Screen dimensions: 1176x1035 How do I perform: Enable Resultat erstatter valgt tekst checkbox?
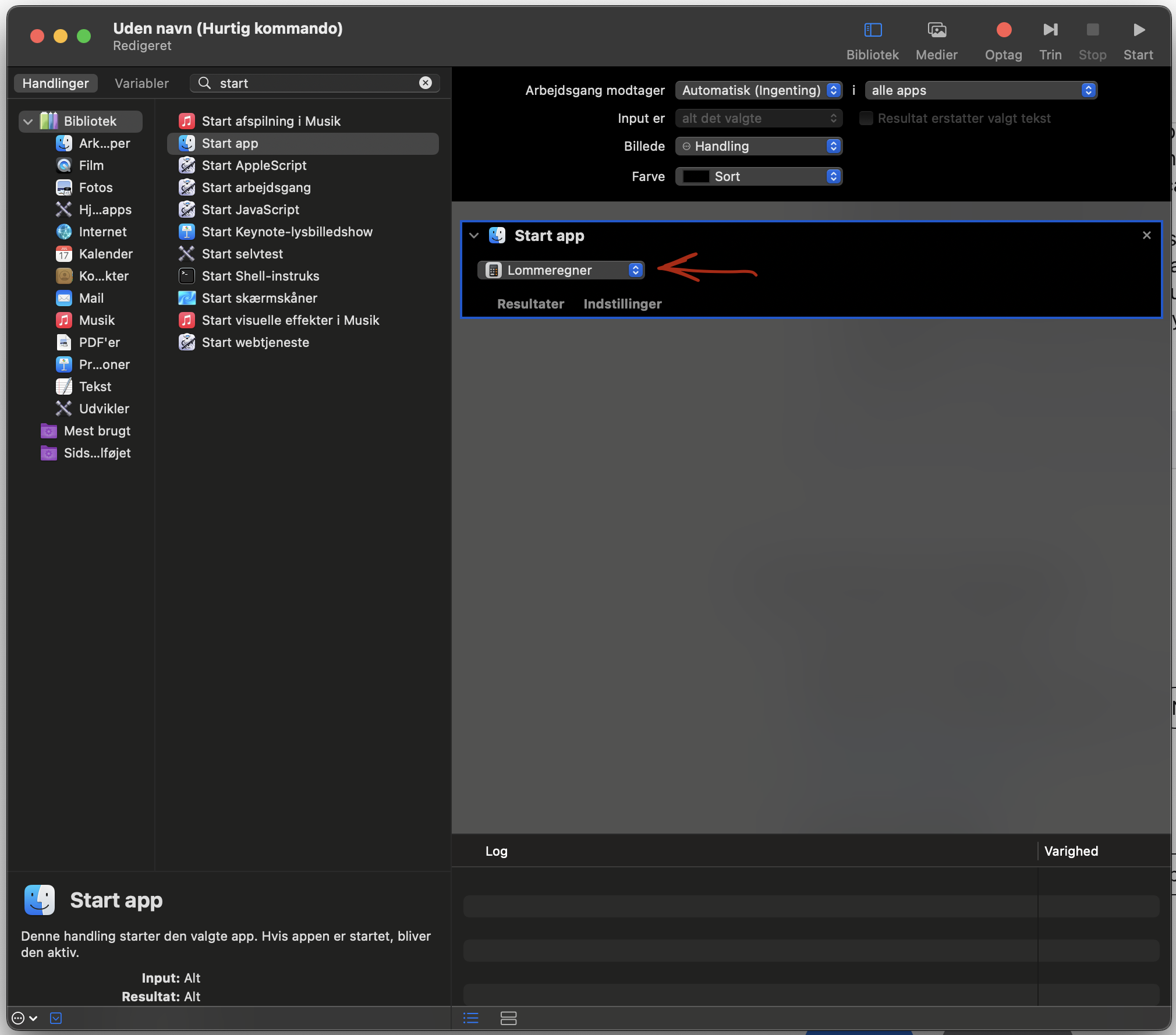pyautogui.click(x=866, y=118)
